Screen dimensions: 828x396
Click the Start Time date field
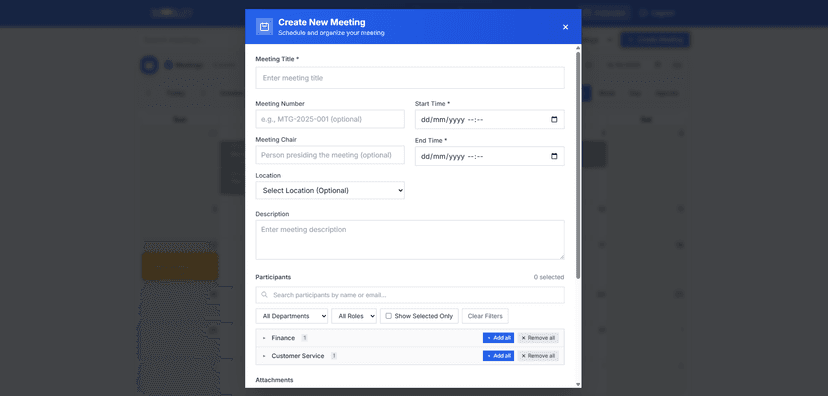pos(490,119)
